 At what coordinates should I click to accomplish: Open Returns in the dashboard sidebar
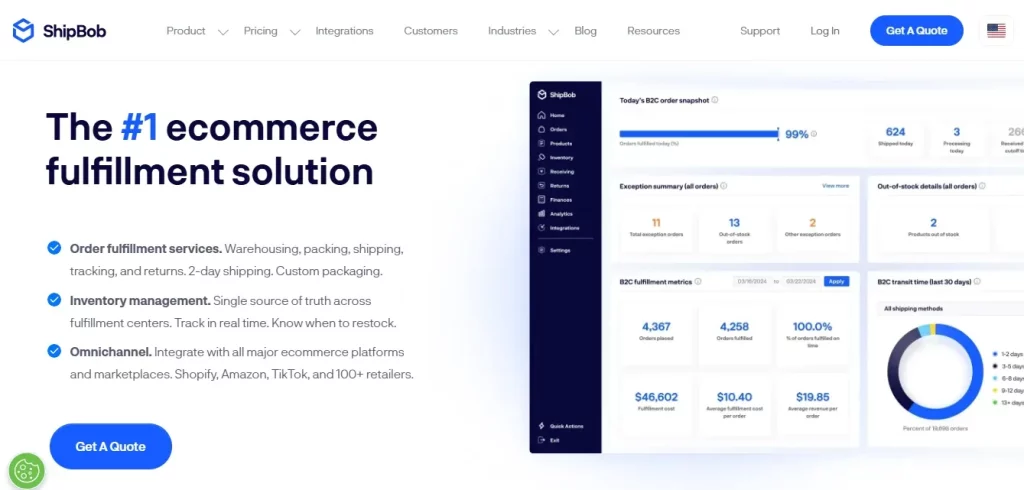point(553,186)
